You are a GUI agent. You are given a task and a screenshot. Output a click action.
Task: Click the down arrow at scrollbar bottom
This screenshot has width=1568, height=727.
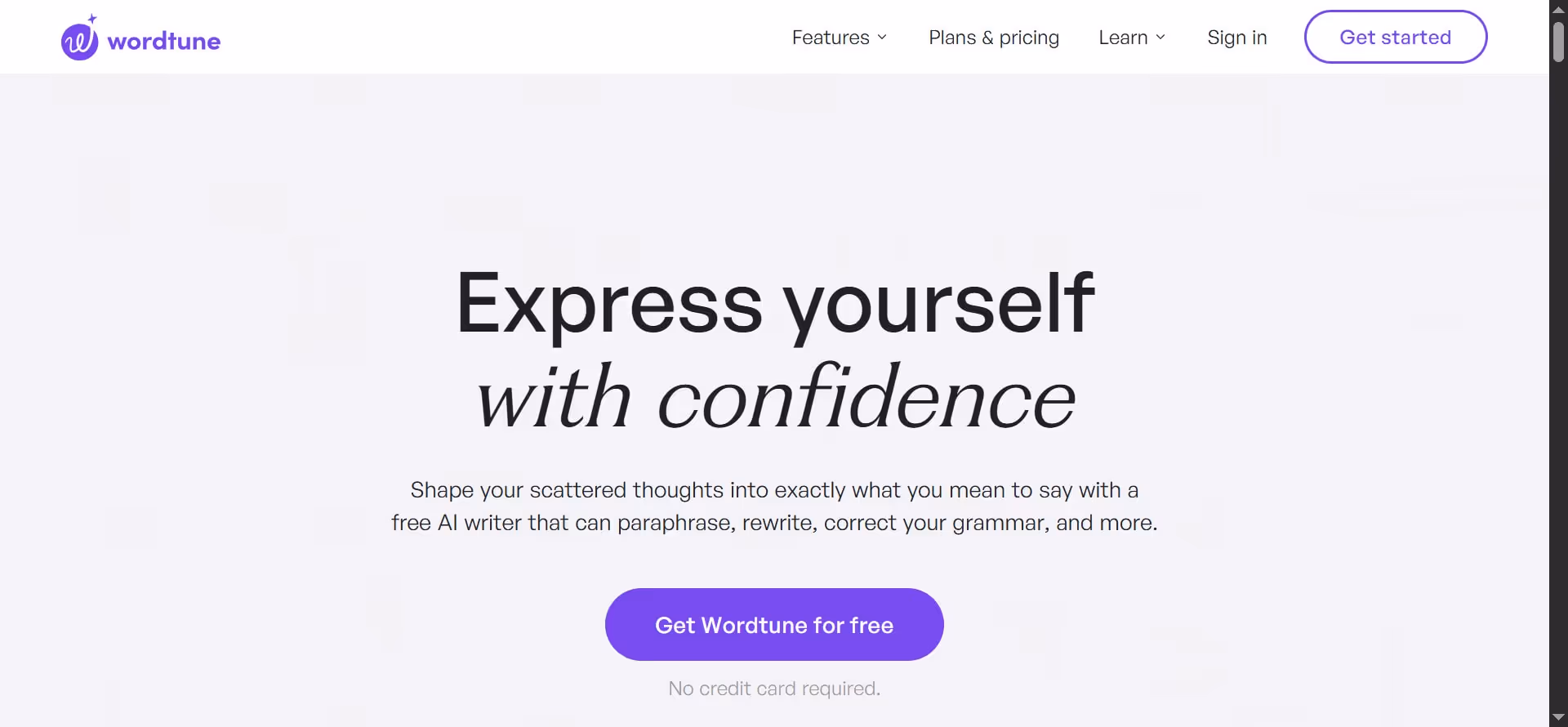pos(1558,716)
